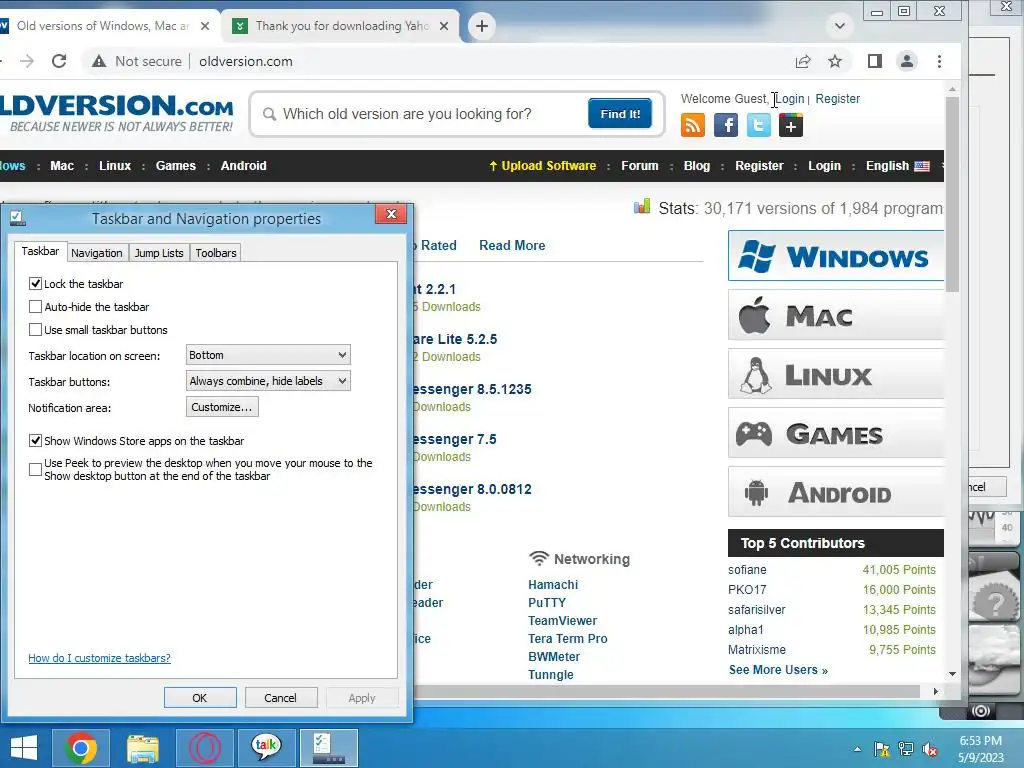The height and width of the screenshot is (768, 1024).
Task: Open the English language selector
Action: (x=897, y=166)
